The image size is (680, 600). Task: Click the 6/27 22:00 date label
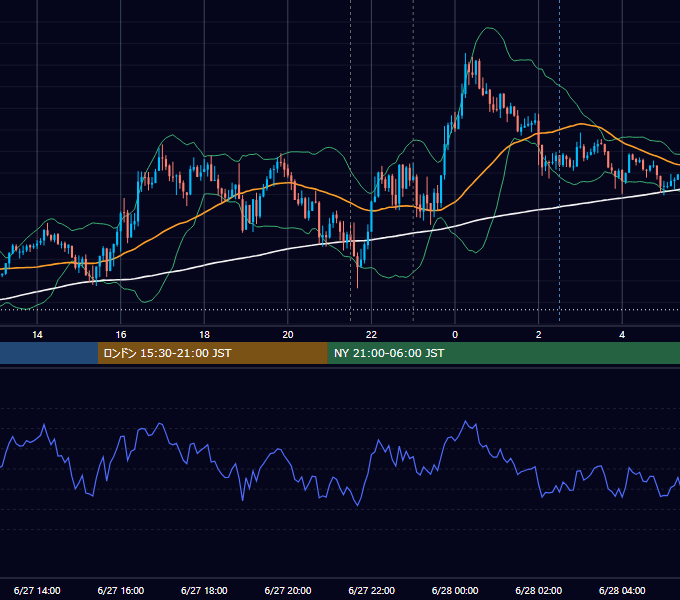pos(372,590)
